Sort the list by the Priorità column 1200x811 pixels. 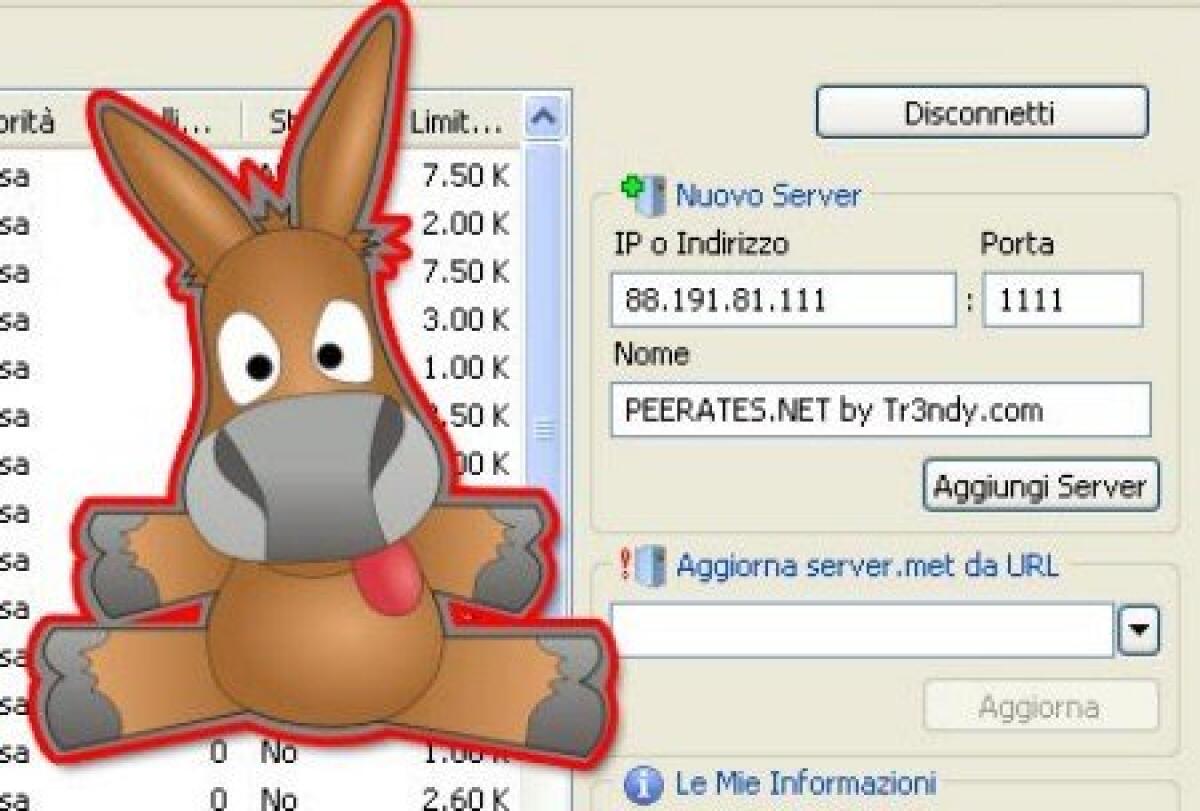point(30,117)
